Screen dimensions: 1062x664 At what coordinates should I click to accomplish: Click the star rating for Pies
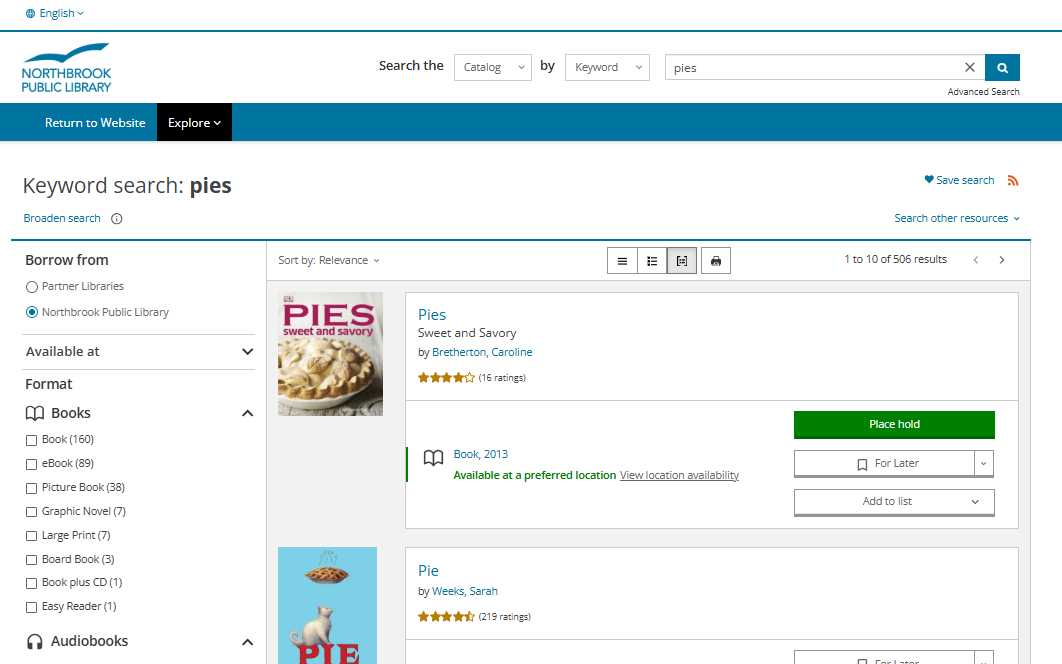tap(446, 378)
